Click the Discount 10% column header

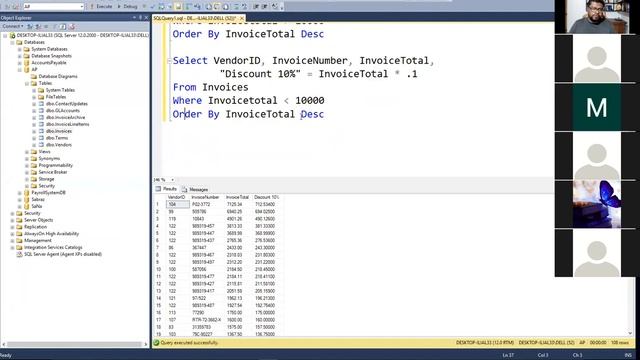click(266, 197)
